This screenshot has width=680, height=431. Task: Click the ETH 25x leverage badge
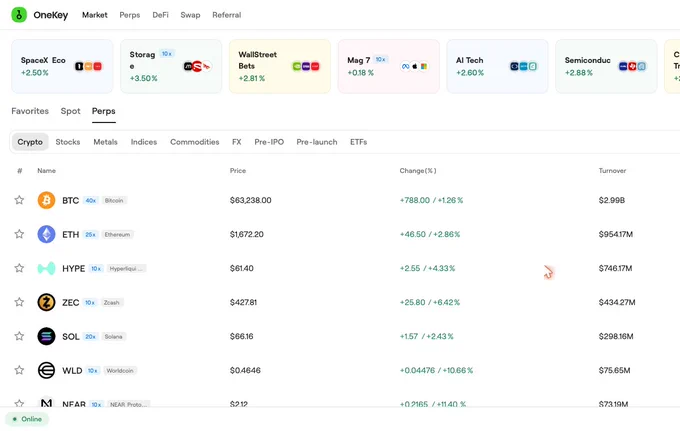pyautogui.click(x=90, y=235)
